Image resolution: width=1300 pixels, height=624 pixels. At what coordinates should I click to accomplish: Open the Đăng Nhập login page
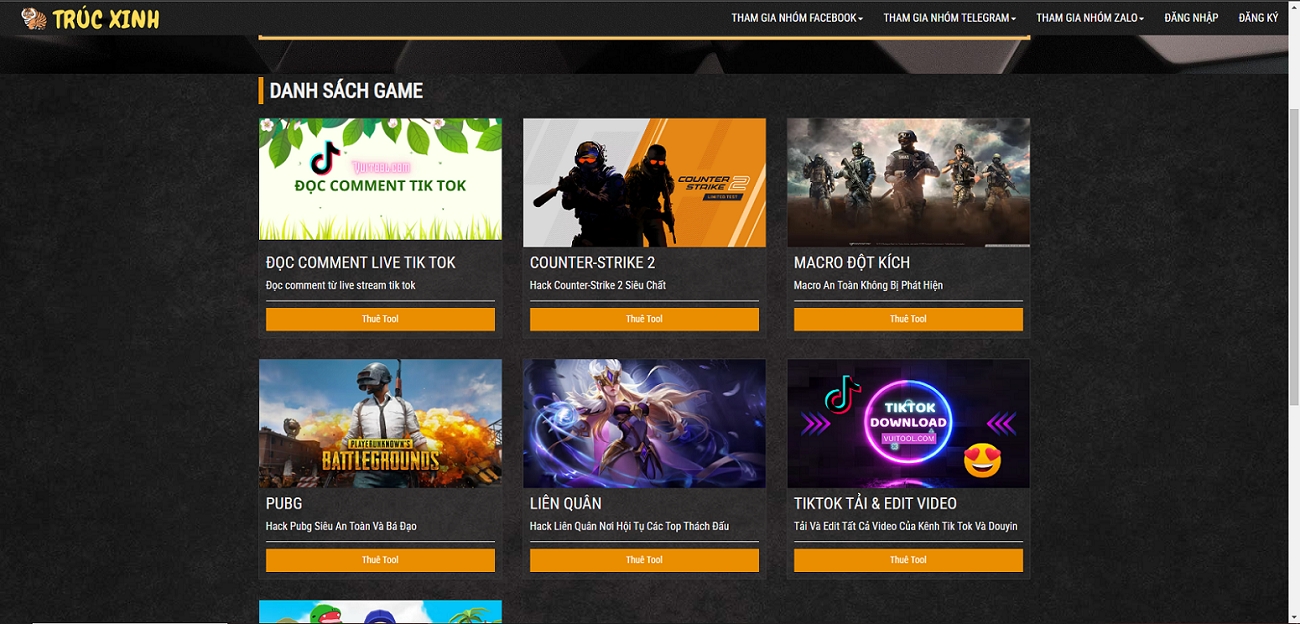tap(1191, 18)
